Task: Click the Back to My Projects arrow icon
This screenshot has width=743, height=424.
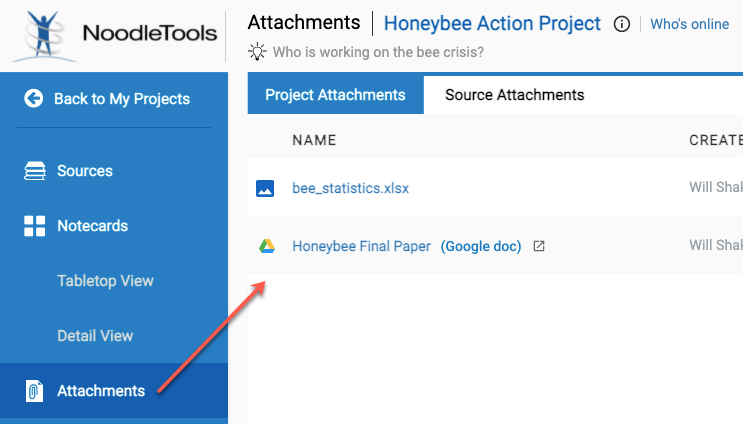Action: pyautogui.click(x=35, y=98)
